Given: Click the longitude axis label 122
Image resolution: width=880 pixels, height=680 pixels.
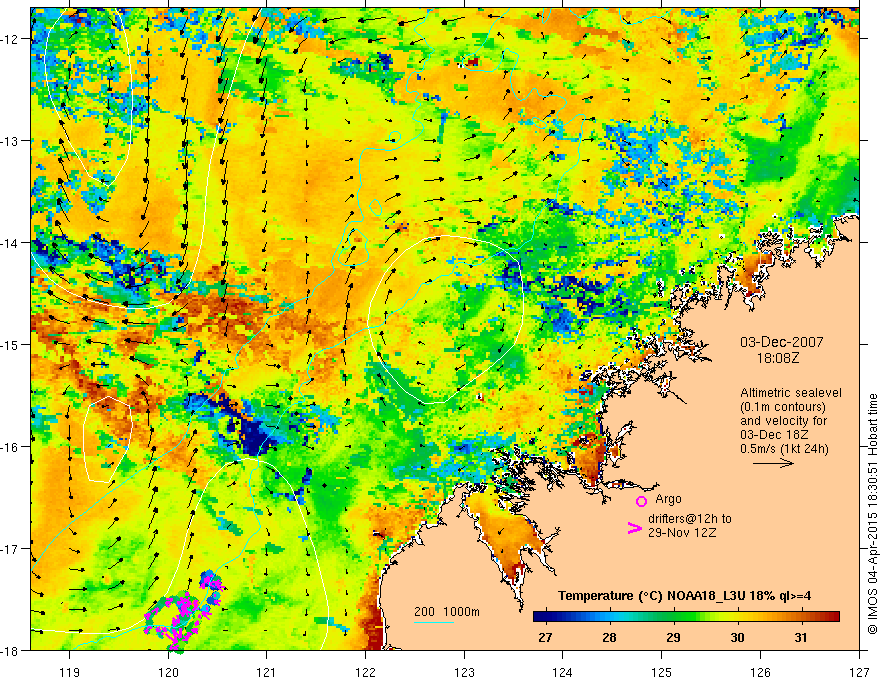Looking at the screenshot, I should click(x=365, y=672).
